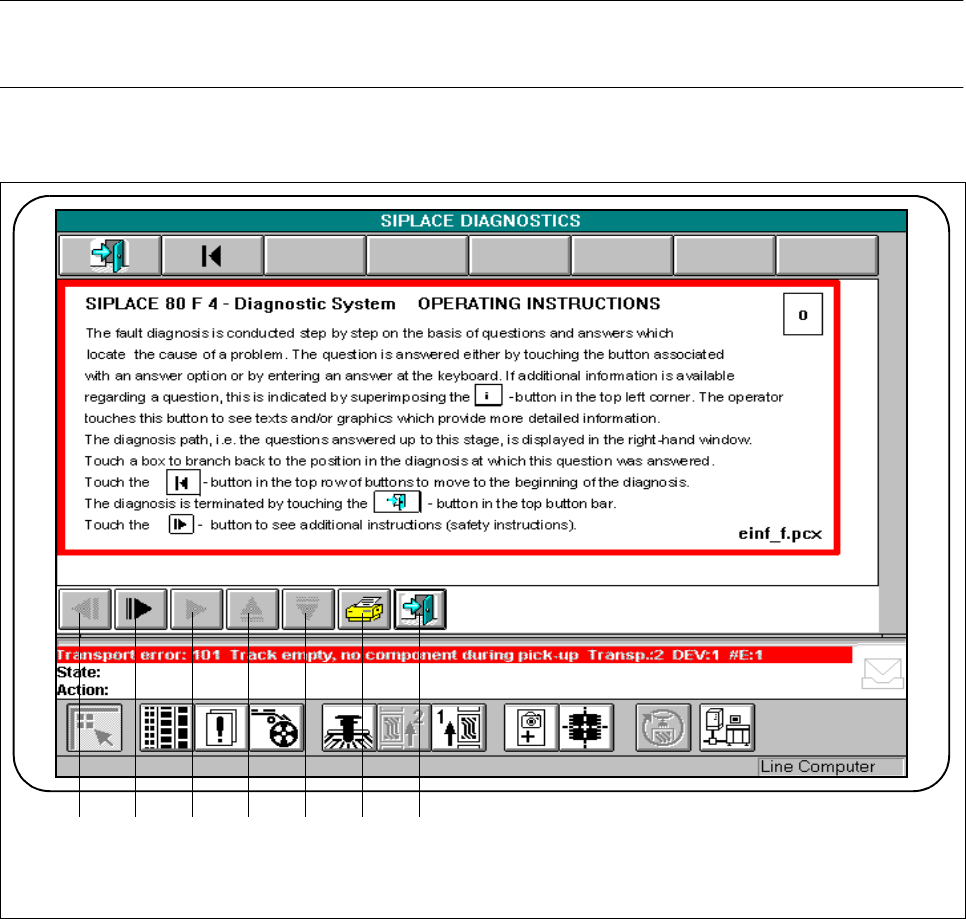The height and width of the screenshot is (919, 966).
Task: Exit help via door icon beside printer
Action: tap(420, 609)
